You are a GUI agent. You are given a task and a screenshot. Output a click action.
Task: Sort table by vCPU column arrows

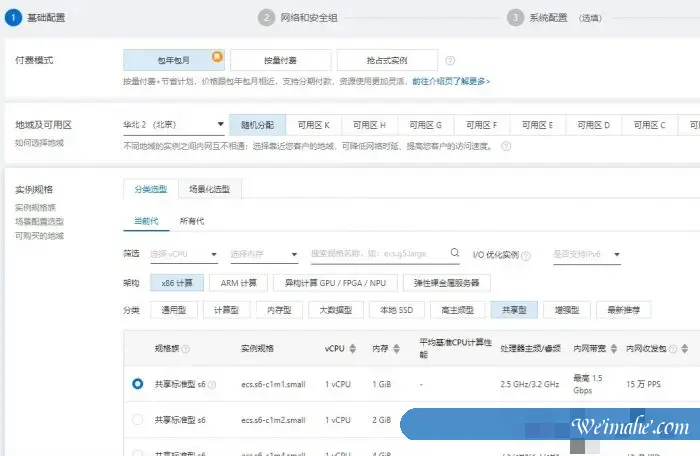coord(353,348)
